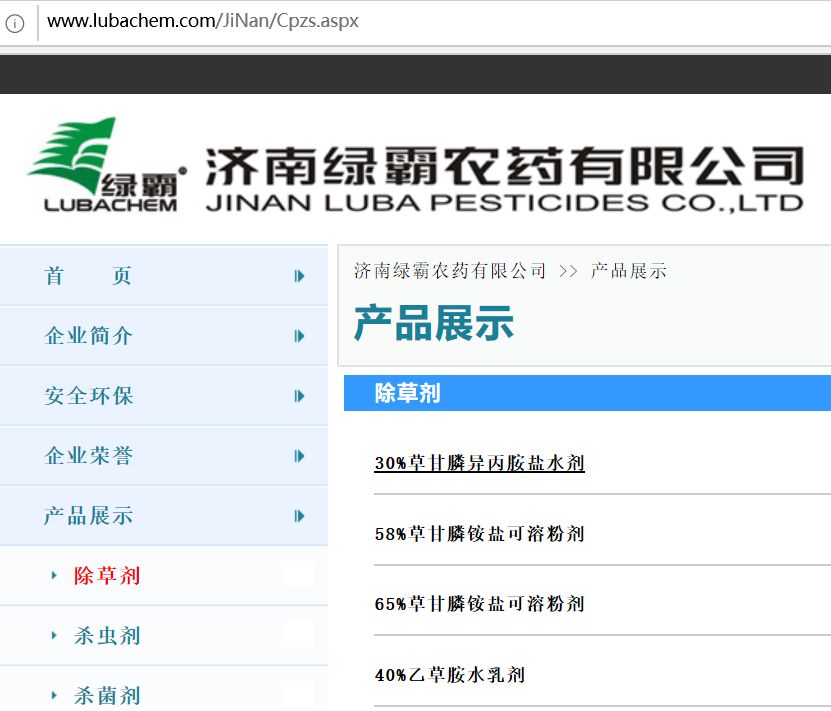Click breadcrumb text 产品展示

pyautogui.click(x=629, y=271)
